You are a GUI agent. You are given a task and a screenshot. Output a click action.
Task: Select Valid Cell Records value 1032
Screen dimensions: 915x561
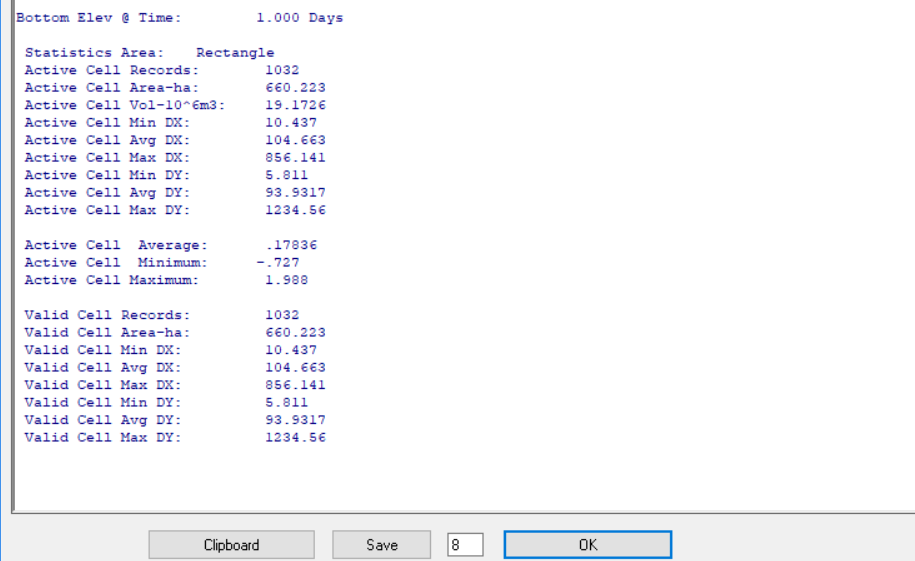282,316
